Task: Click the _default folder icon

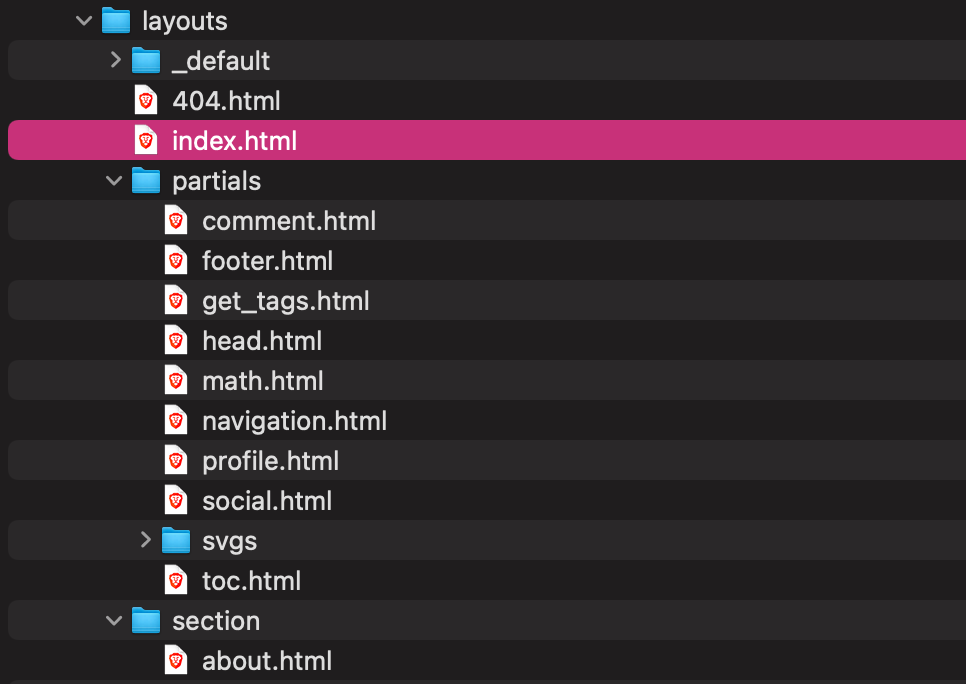Action: point(146,60)
